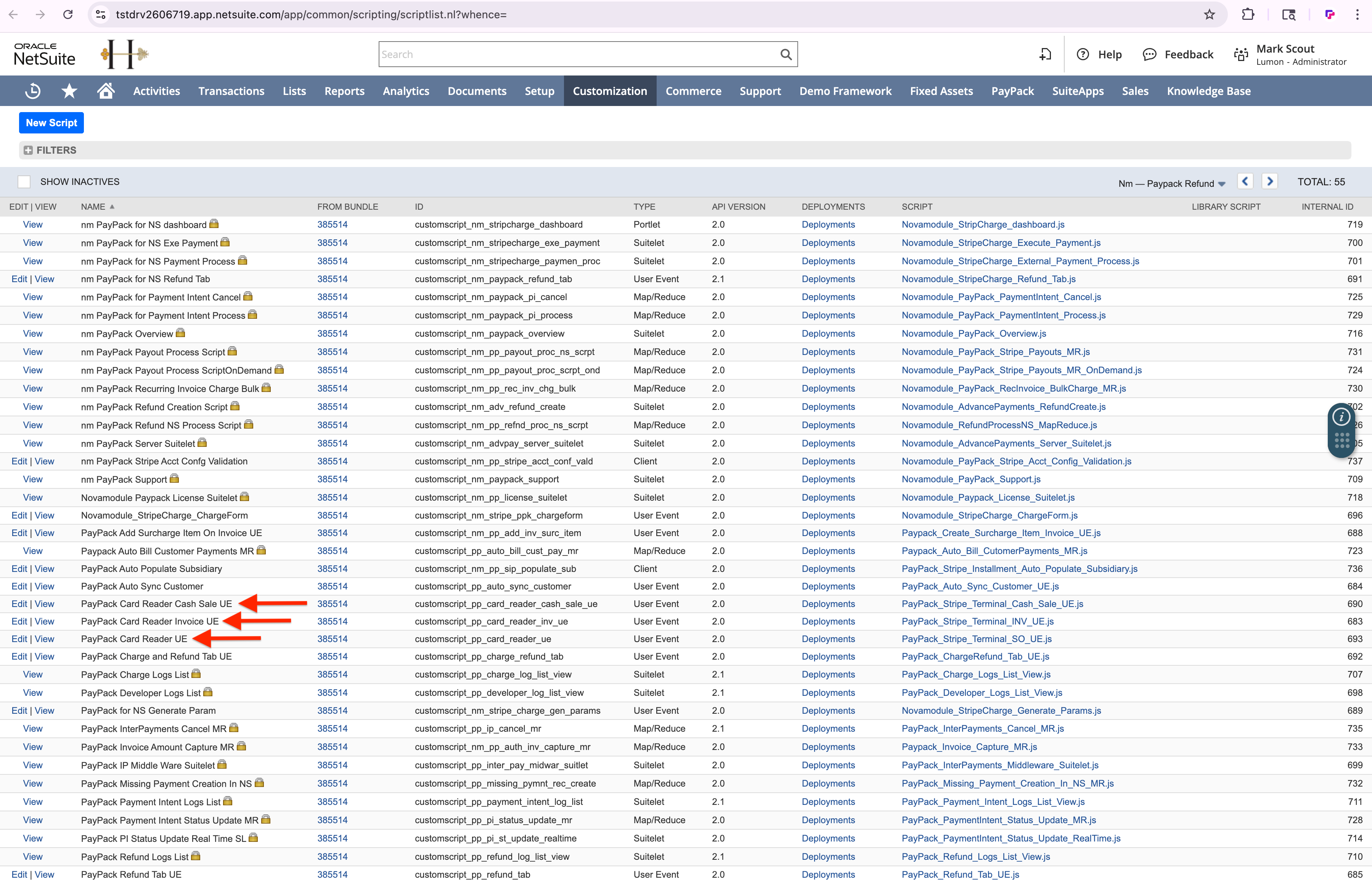
Task: Open the Novamodule_PayPack_Support.js script link
Action: (971, 479)
